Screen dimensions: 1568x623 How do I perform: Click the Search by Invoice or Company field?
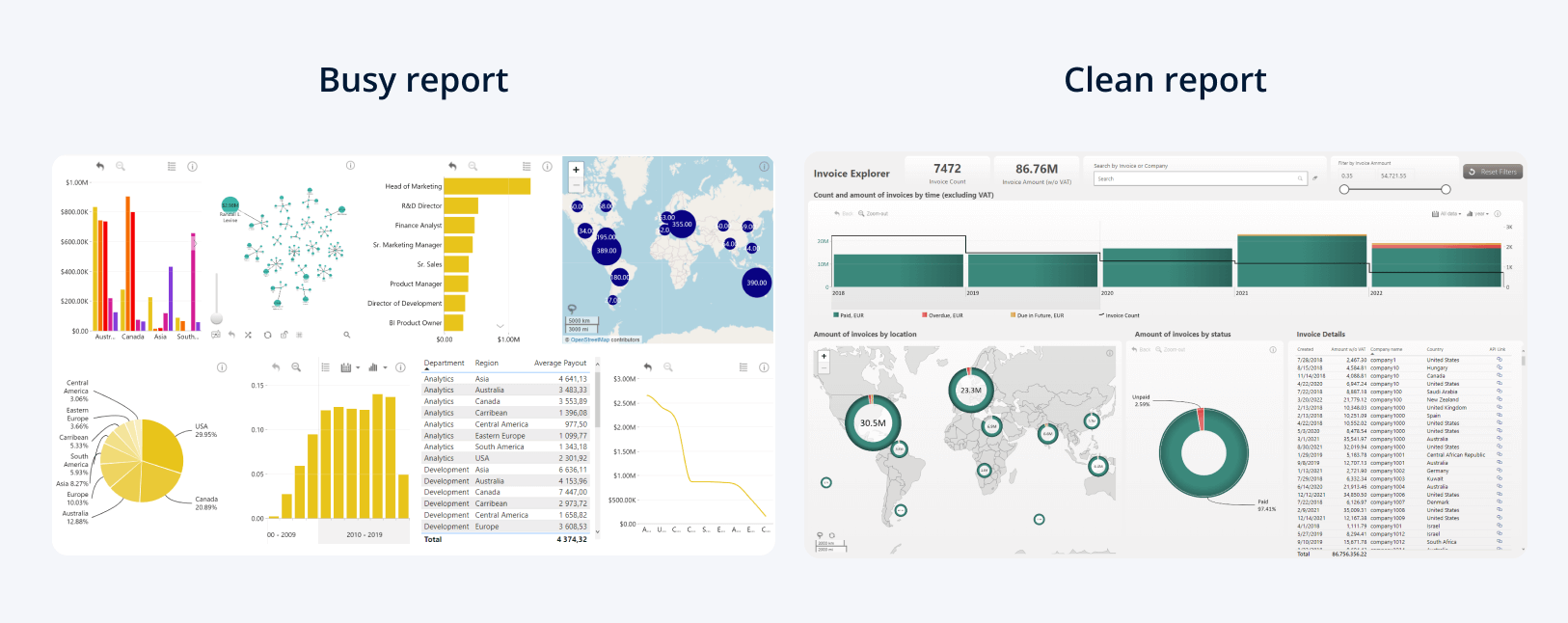click(x=1199, y=178)
